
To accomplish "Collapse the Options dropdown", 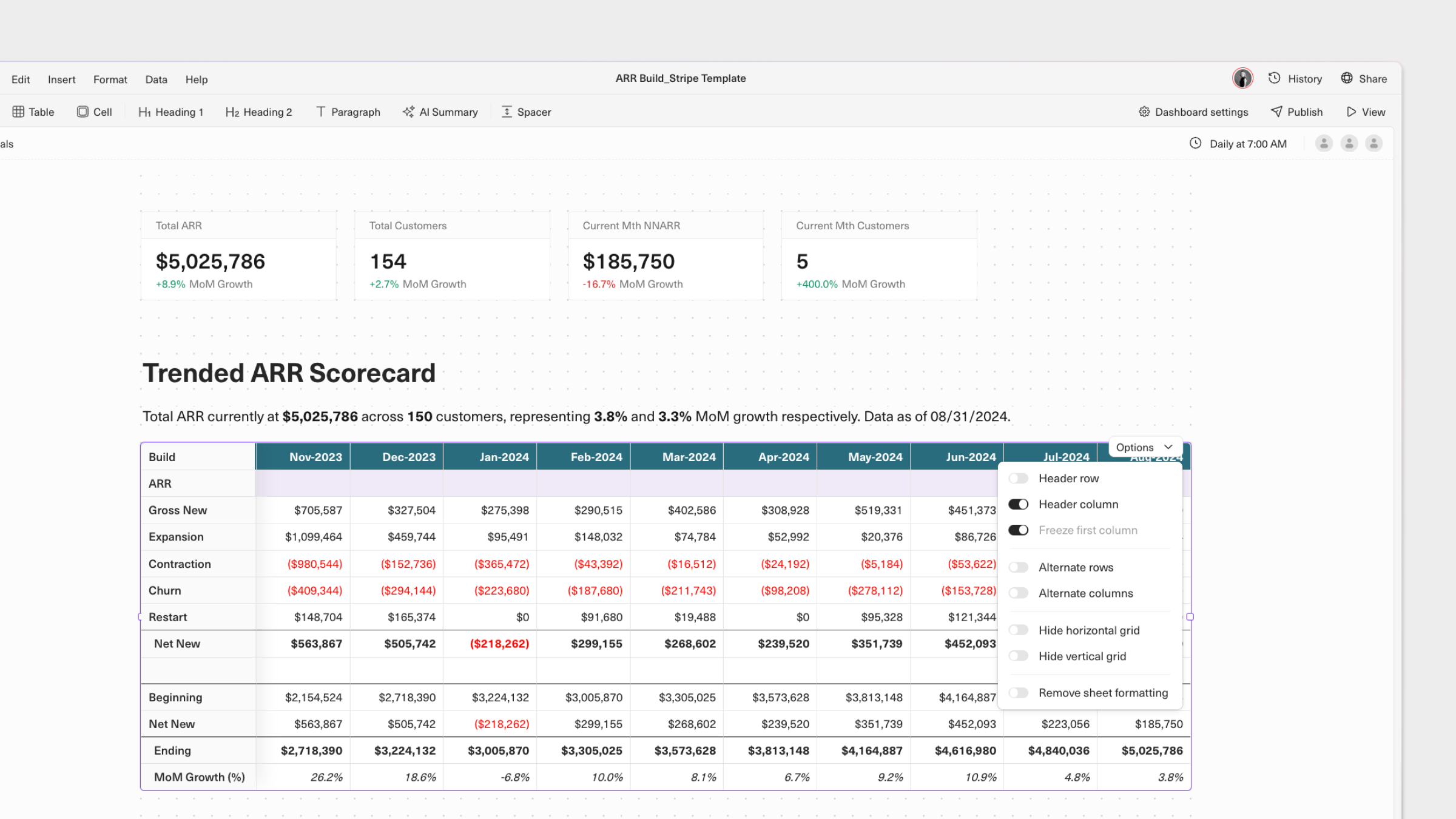I will coord(1144,447).
